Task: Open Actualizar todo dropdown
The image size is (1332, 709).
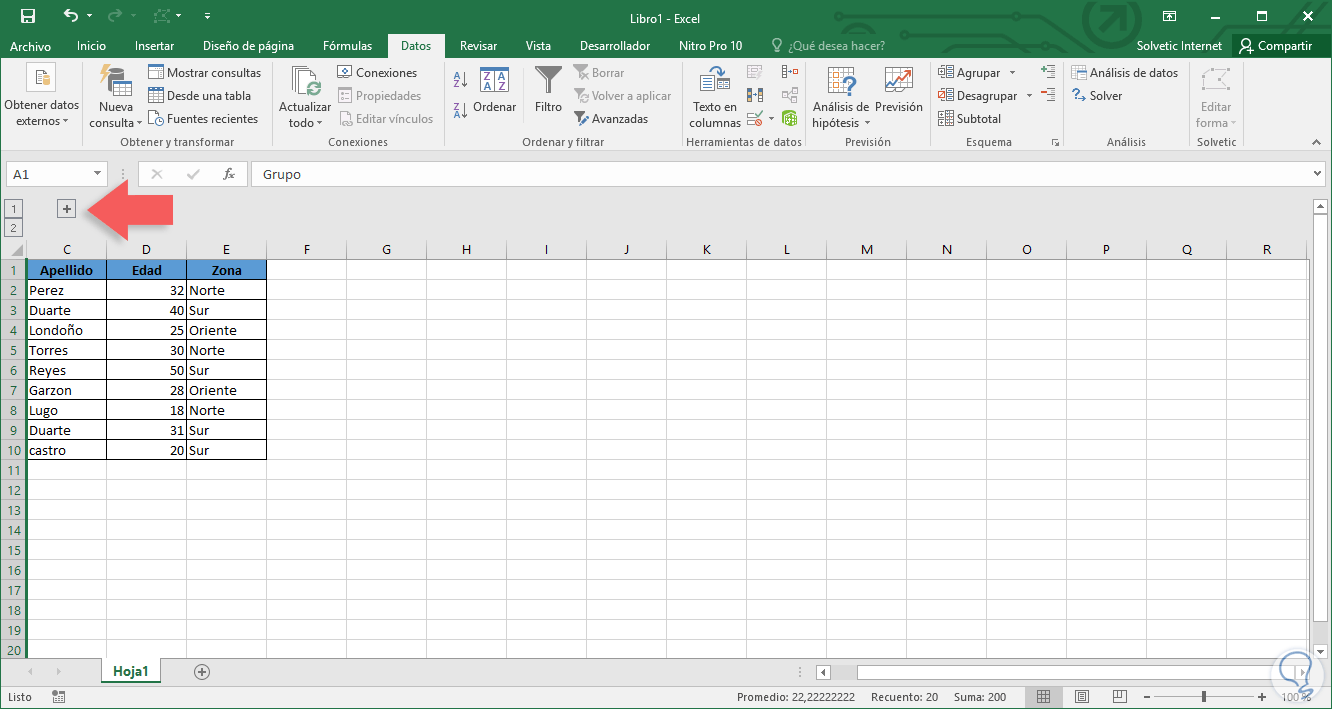Action: (x=305, y=97)
